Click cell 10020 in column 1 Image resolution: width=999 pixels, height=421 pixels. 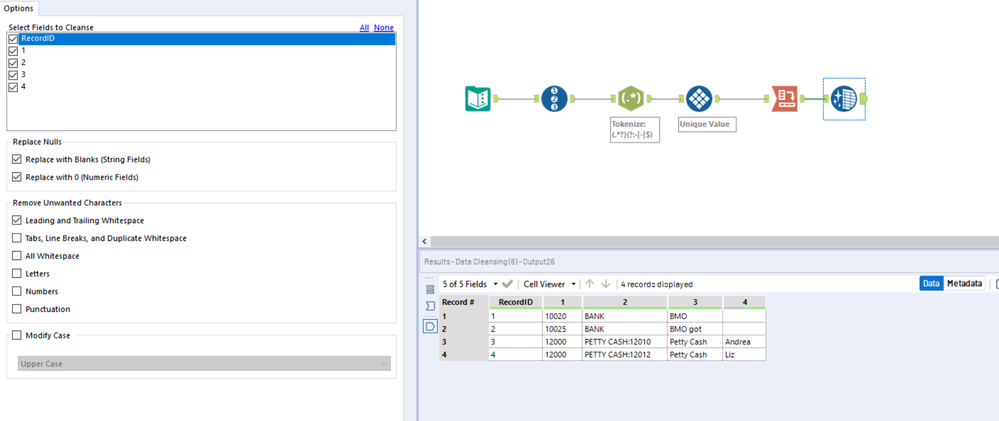562,315
